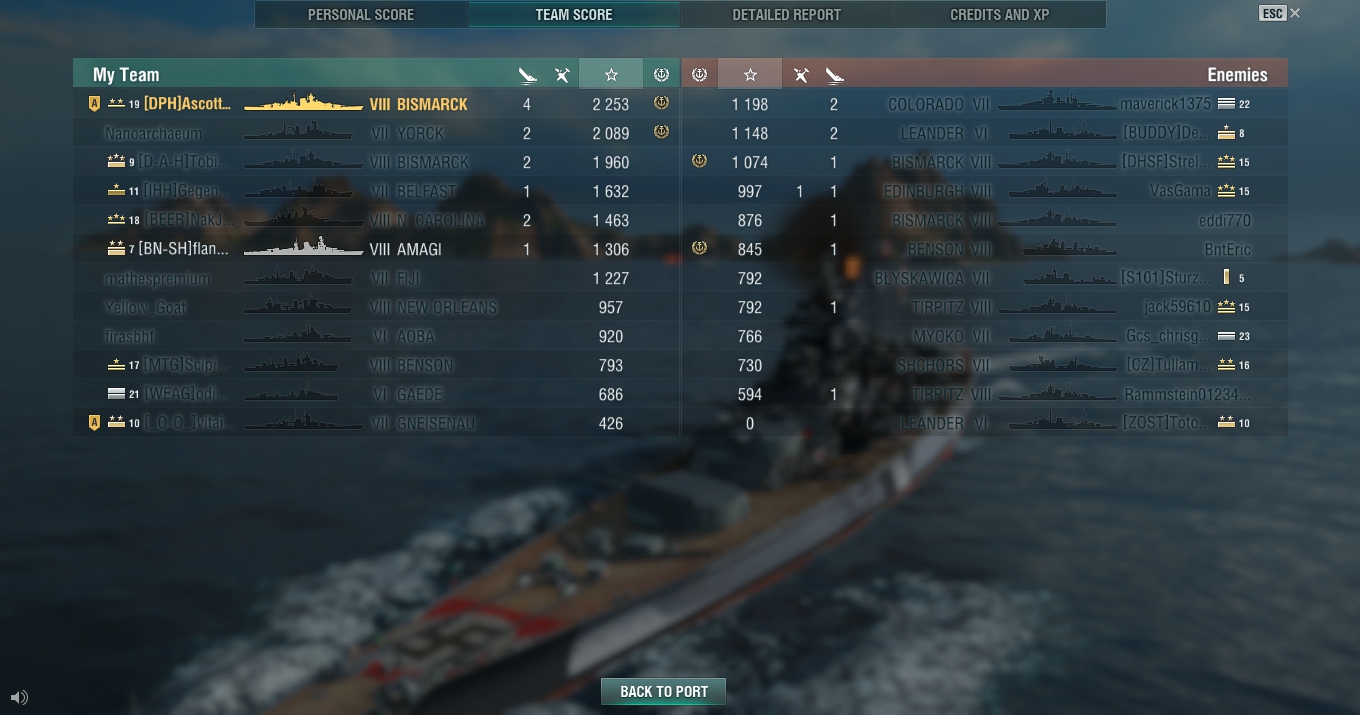Viewport: 1360px width, 715px height.
Task: Click the Back to Port button
Action: tap(663, 692)
